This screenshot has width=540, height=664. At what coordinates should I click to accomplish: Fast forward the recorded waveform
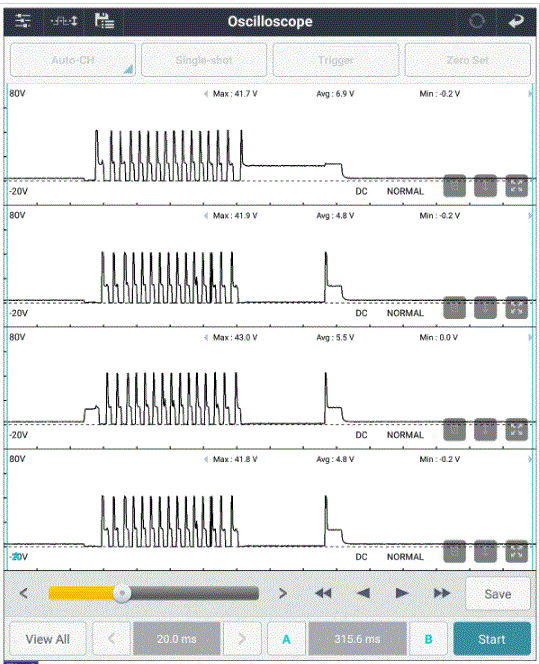442,593
